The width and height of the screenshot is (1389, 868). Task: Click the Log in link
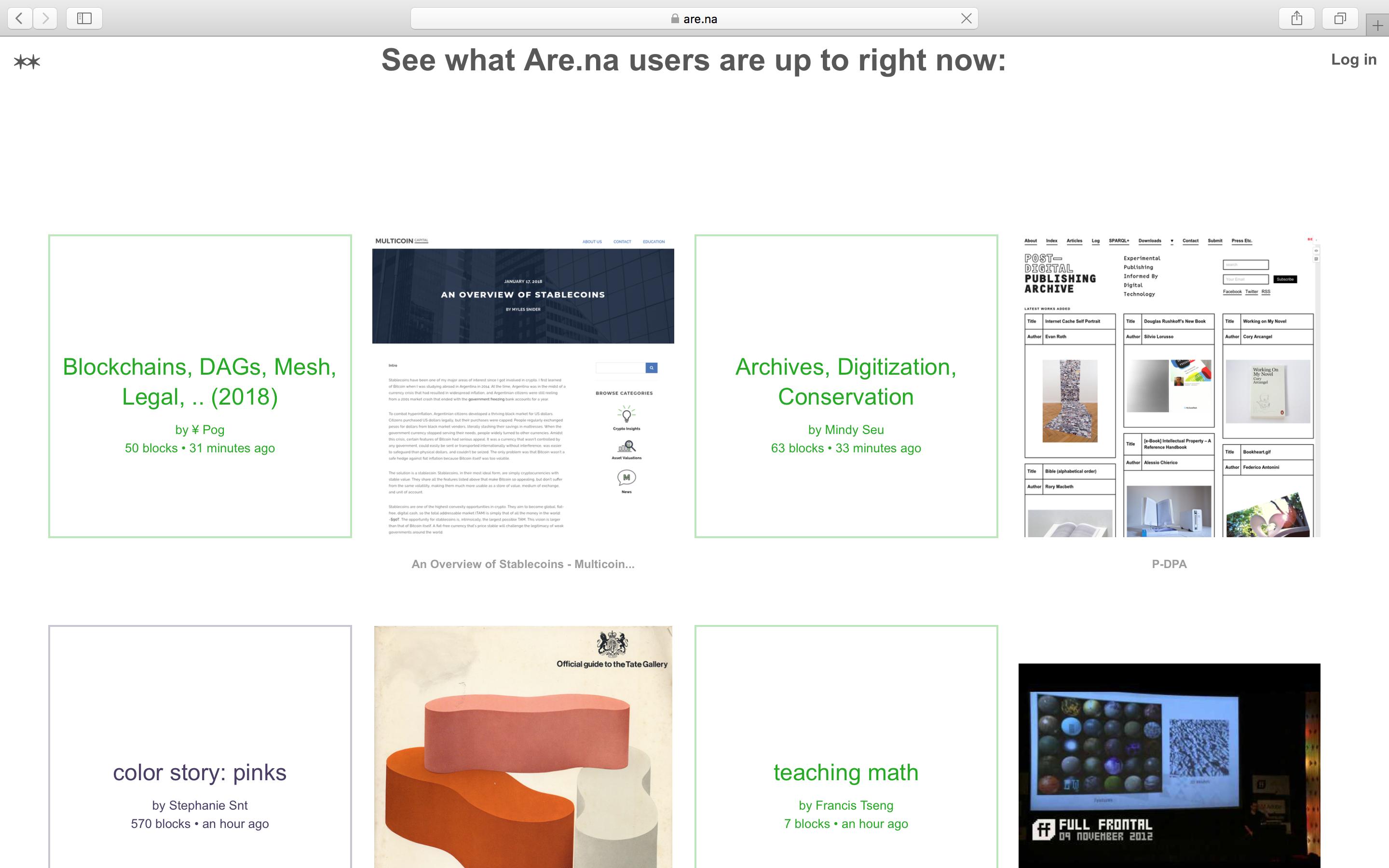coord(1353,60)
